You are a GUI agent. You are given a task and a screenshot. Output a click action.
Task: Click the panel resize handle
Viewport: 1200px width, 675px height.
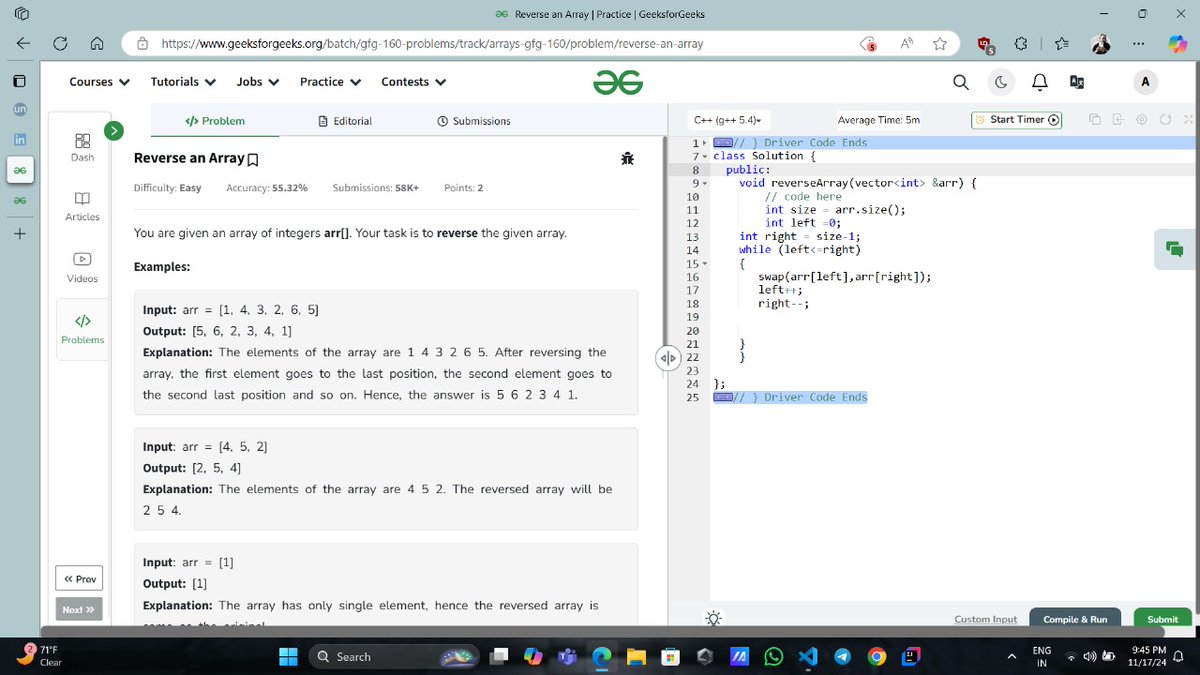[x=667, y=356]
